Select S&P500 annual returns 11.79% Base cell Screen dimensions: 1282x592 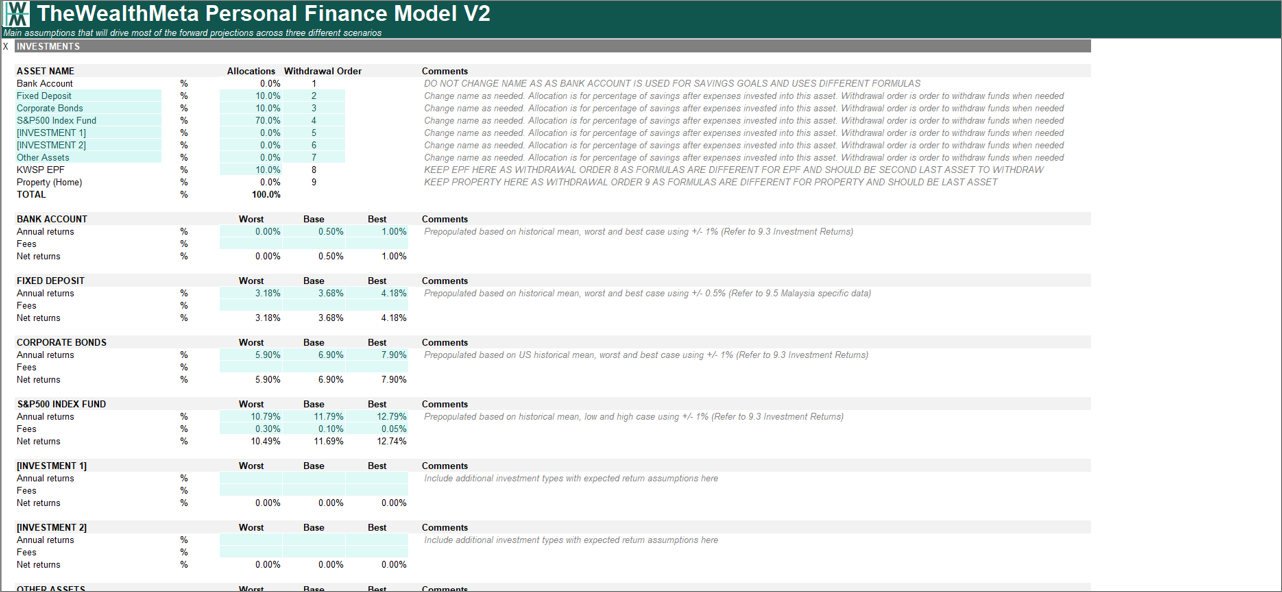click(314, 417)
